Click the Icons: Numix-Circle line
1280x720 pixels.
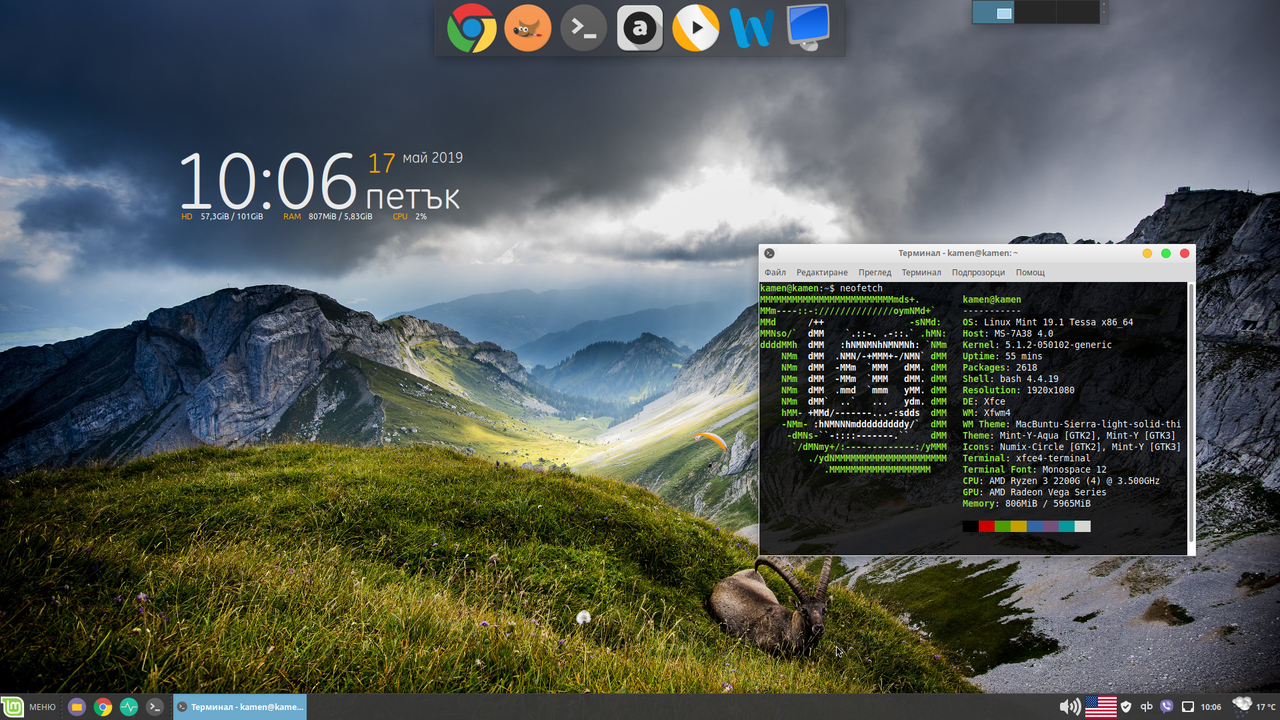tap(1071, 447)
